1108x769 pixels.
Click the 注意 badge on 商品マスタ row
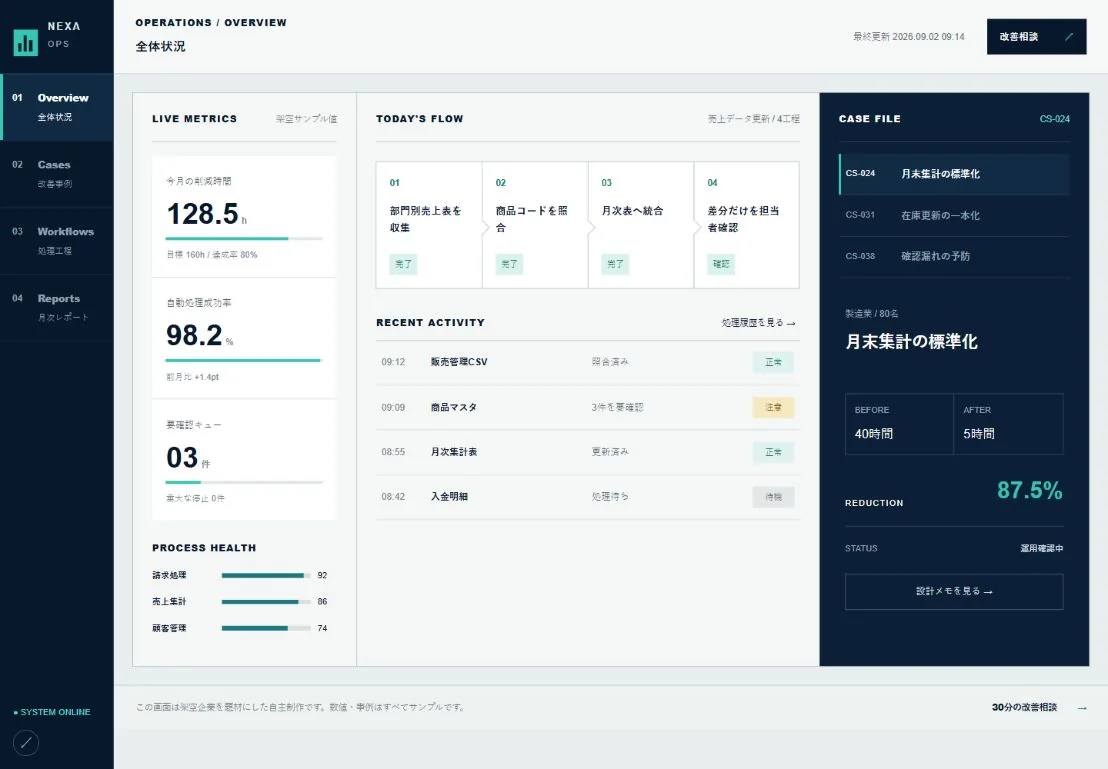click(773, 408)
